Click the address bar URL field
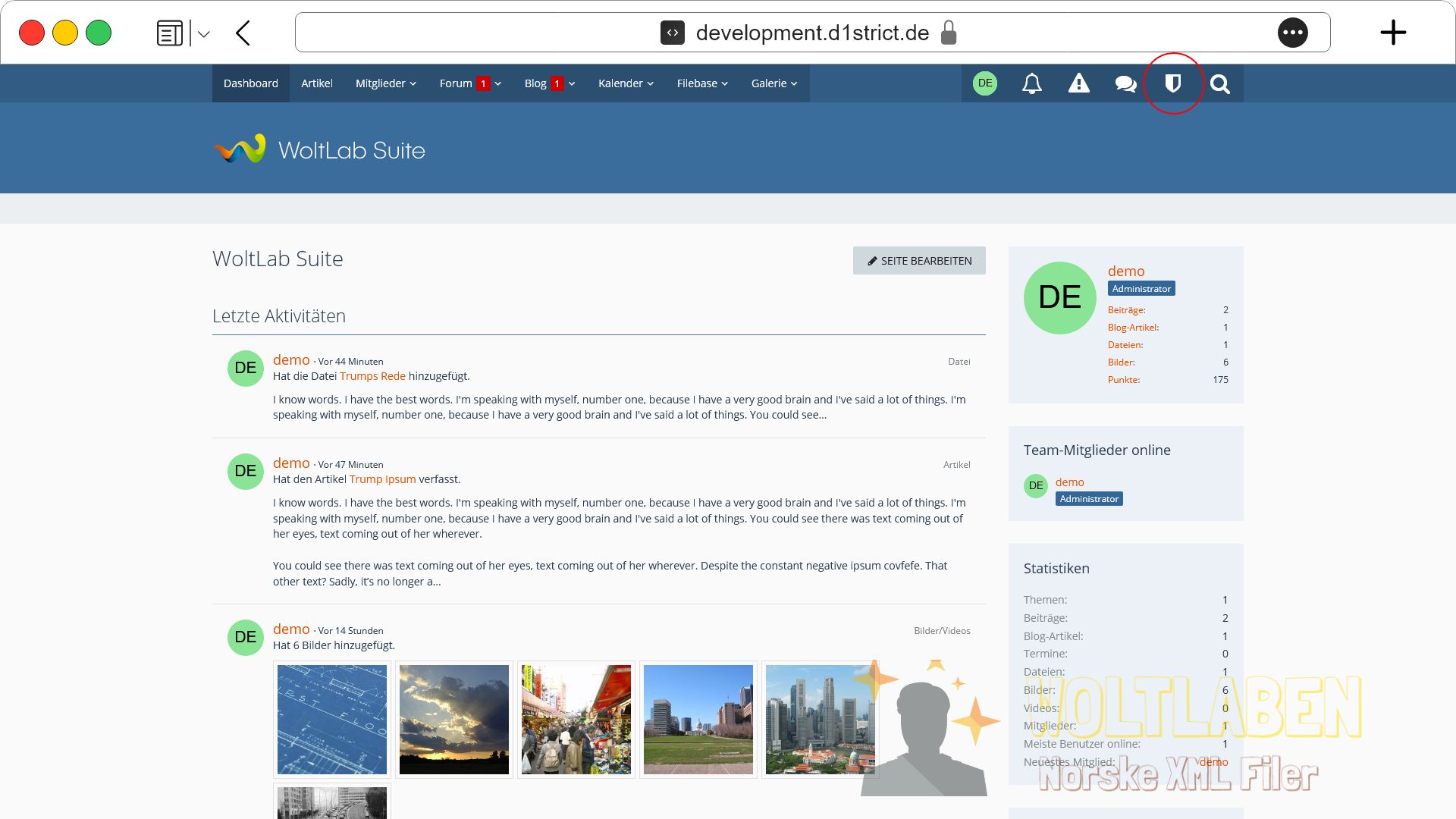This screenshot has height=819, width=1456. (x=811, y=33)
